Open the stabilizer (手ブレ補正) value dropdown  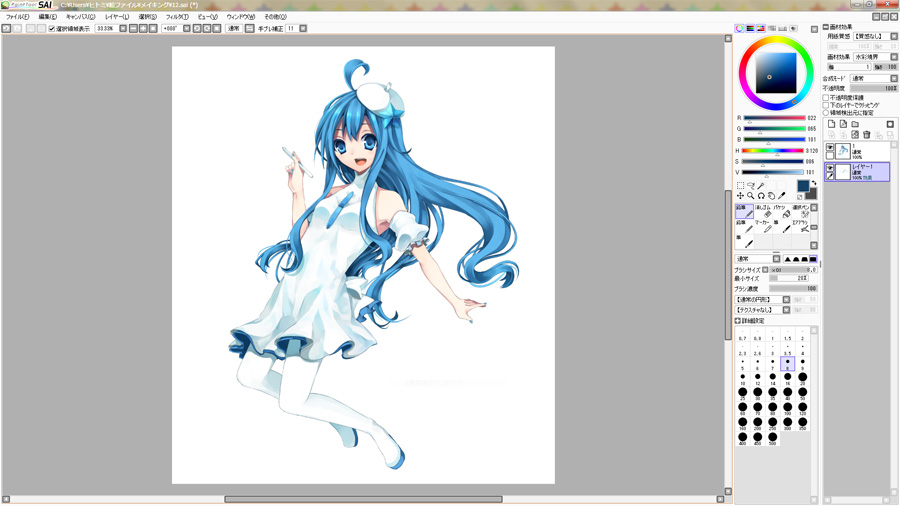coord(303,28)
